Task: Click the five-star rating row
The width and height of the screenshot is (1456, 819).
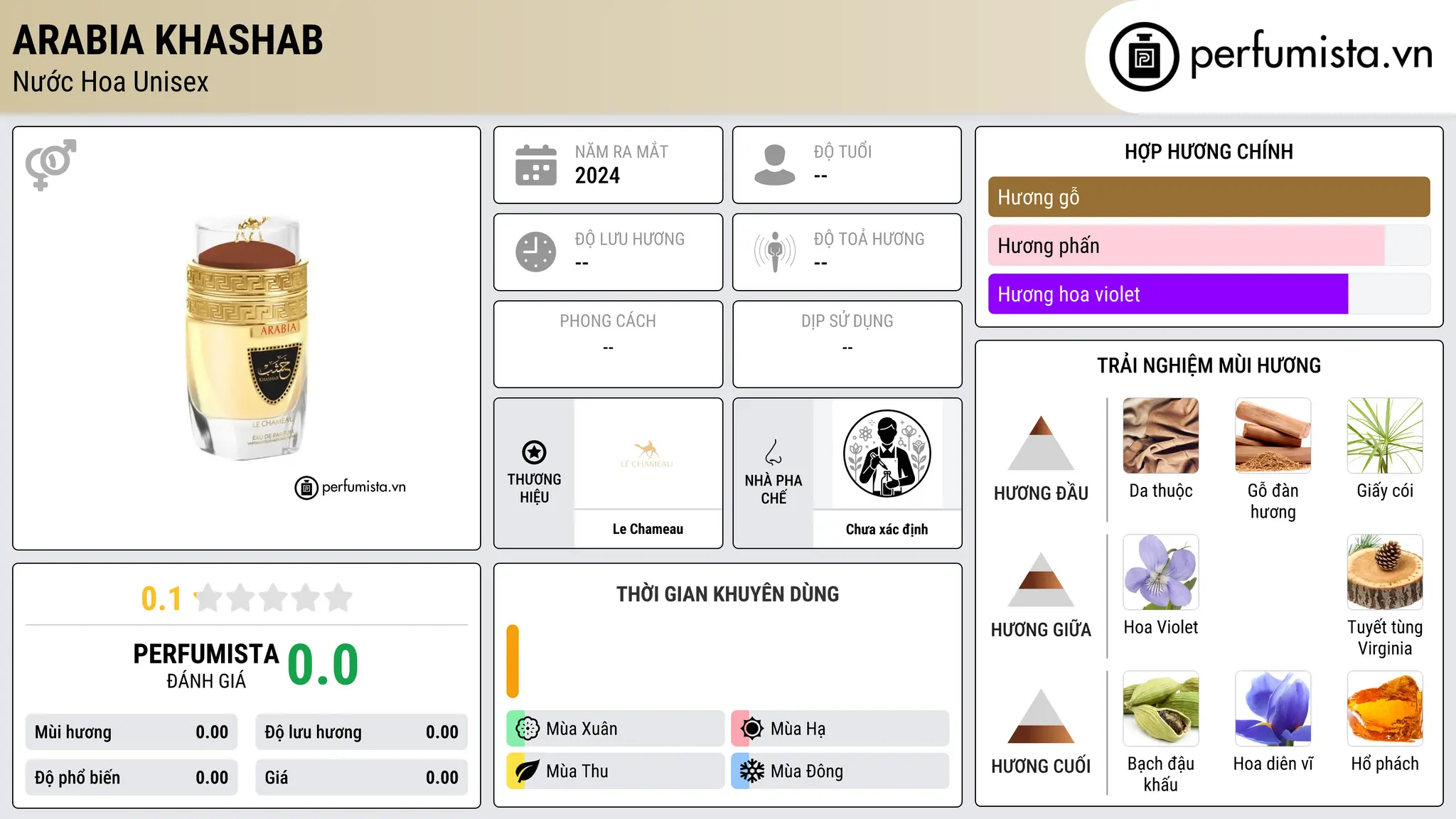Action: pos(274,598)
